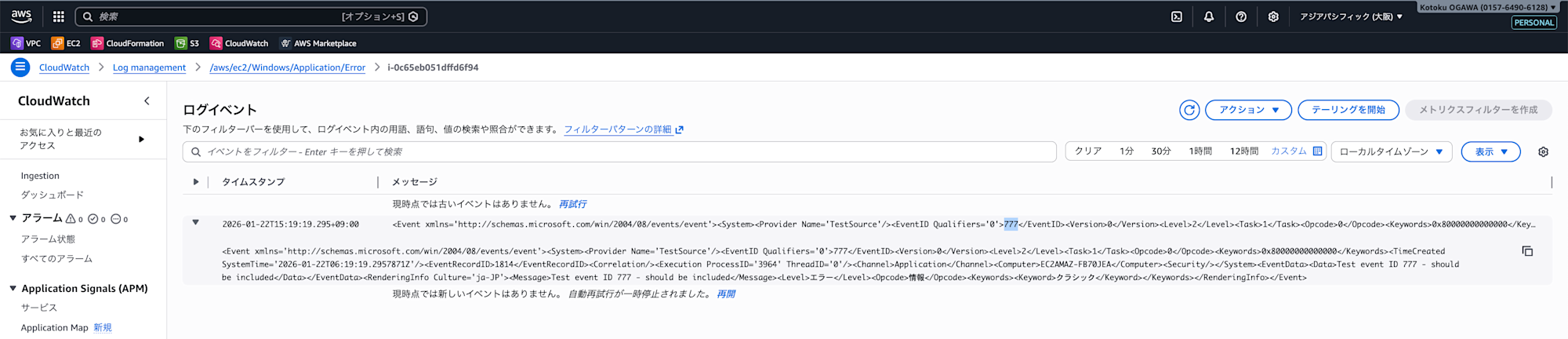The height and width of the screenshot is (339, 1568).
Task: Open Ingestion in the sidebar
Action: point(40,176)
